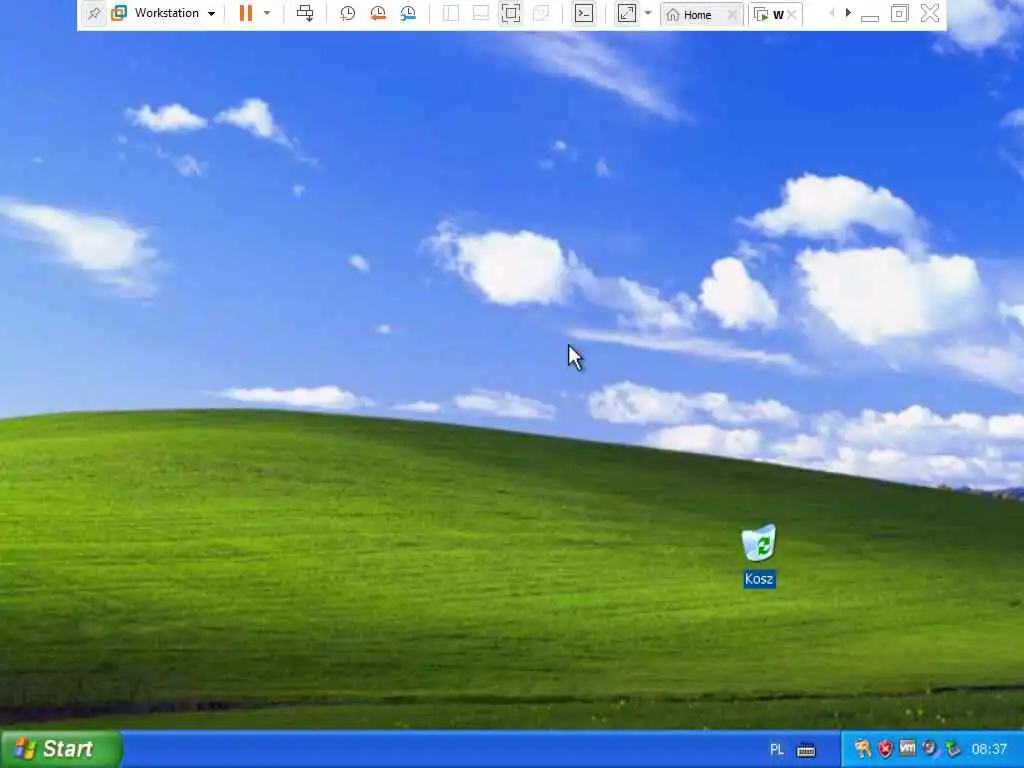Click the VMware Tools tray icon
The width and height of the screenshot is (1024, 768).
[907, 748]
